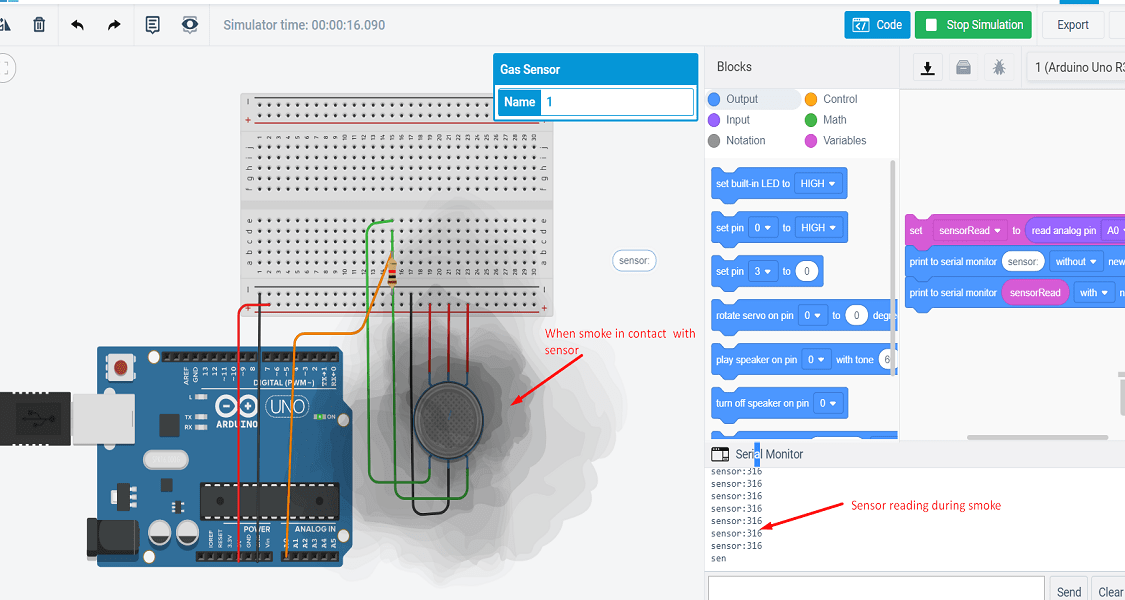Edit the Gas Sensor name field
1125x600 pixels.
click(616, 102)
